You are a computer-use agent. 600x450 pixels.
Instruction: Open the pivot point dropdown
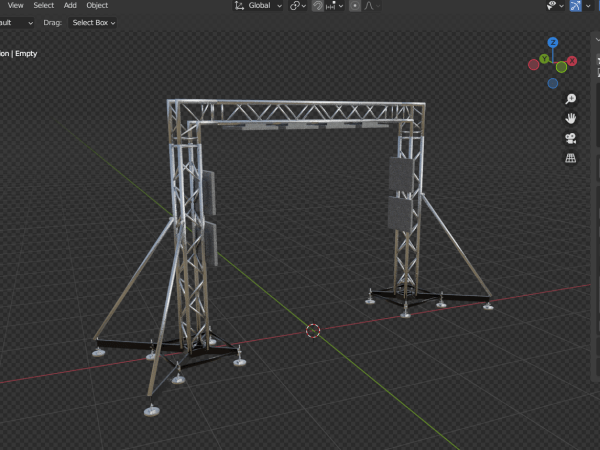297,5
